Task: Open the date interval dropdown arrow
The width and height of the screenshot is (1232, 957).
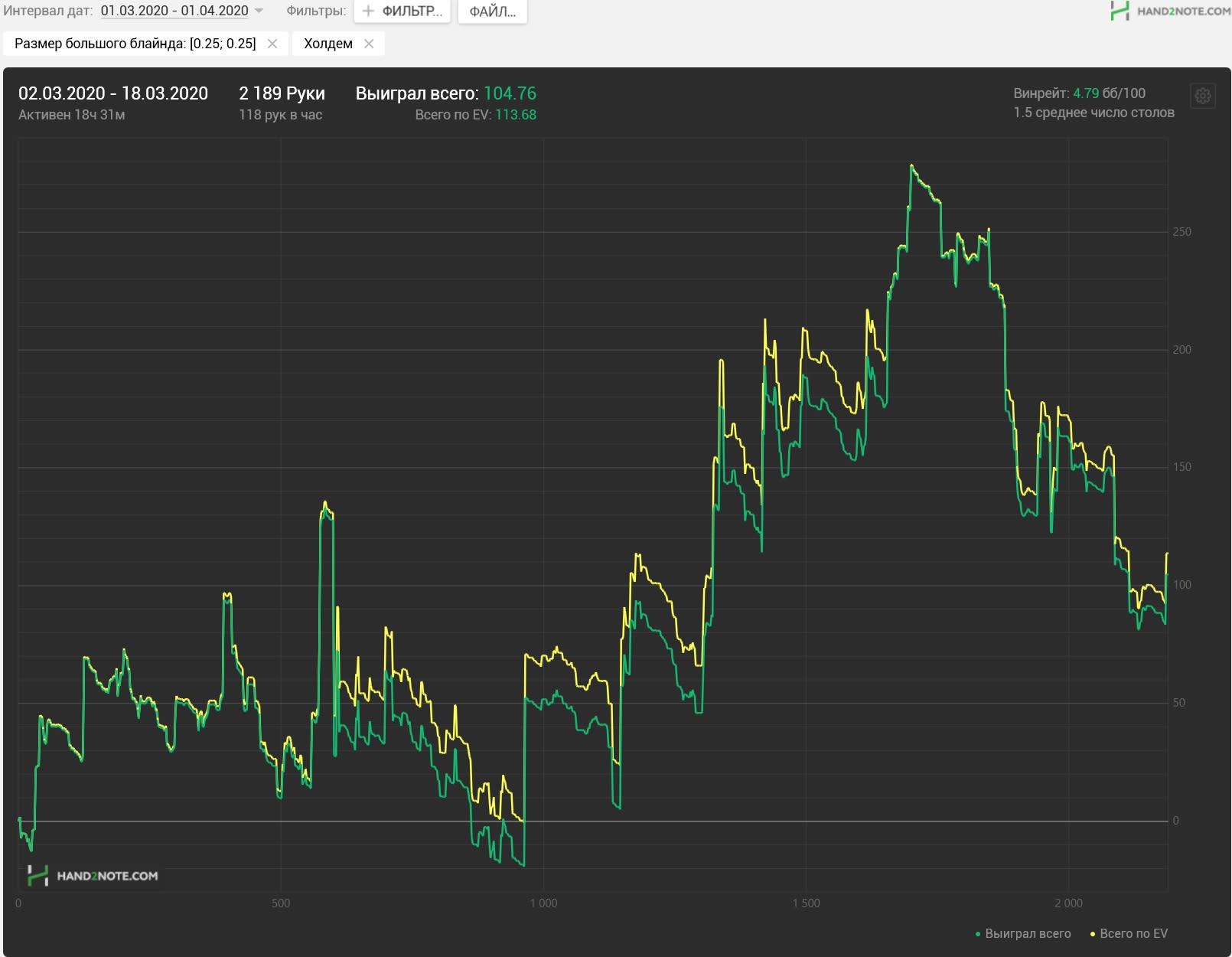Action: 259,11
